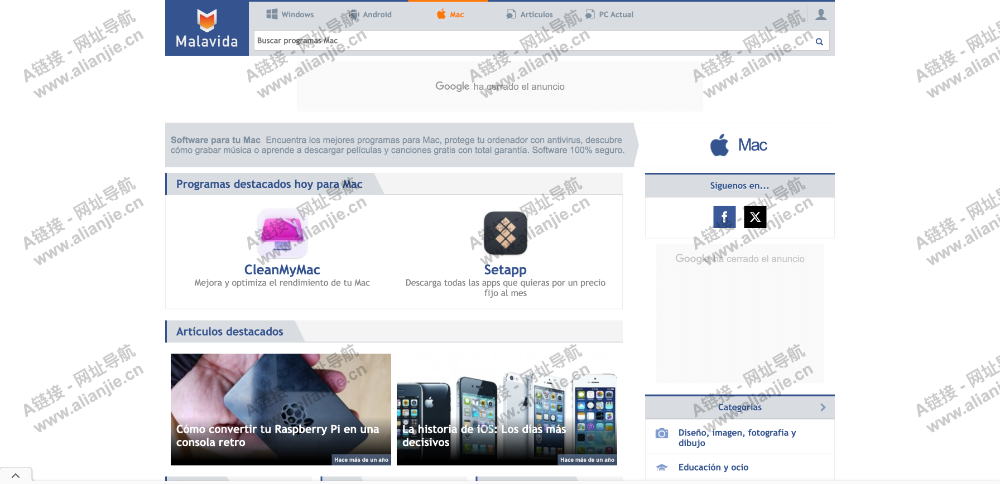Click 'Descarga todas las apps' Setapp description
Screen dimensions: 1000x484
(x=505, y=288)
